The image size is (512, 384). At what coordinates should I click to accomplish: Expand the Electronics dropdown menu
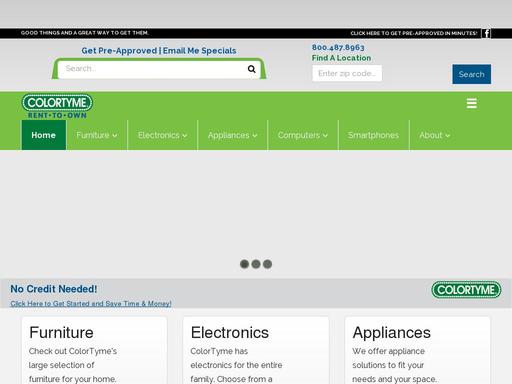coord(162,135)
